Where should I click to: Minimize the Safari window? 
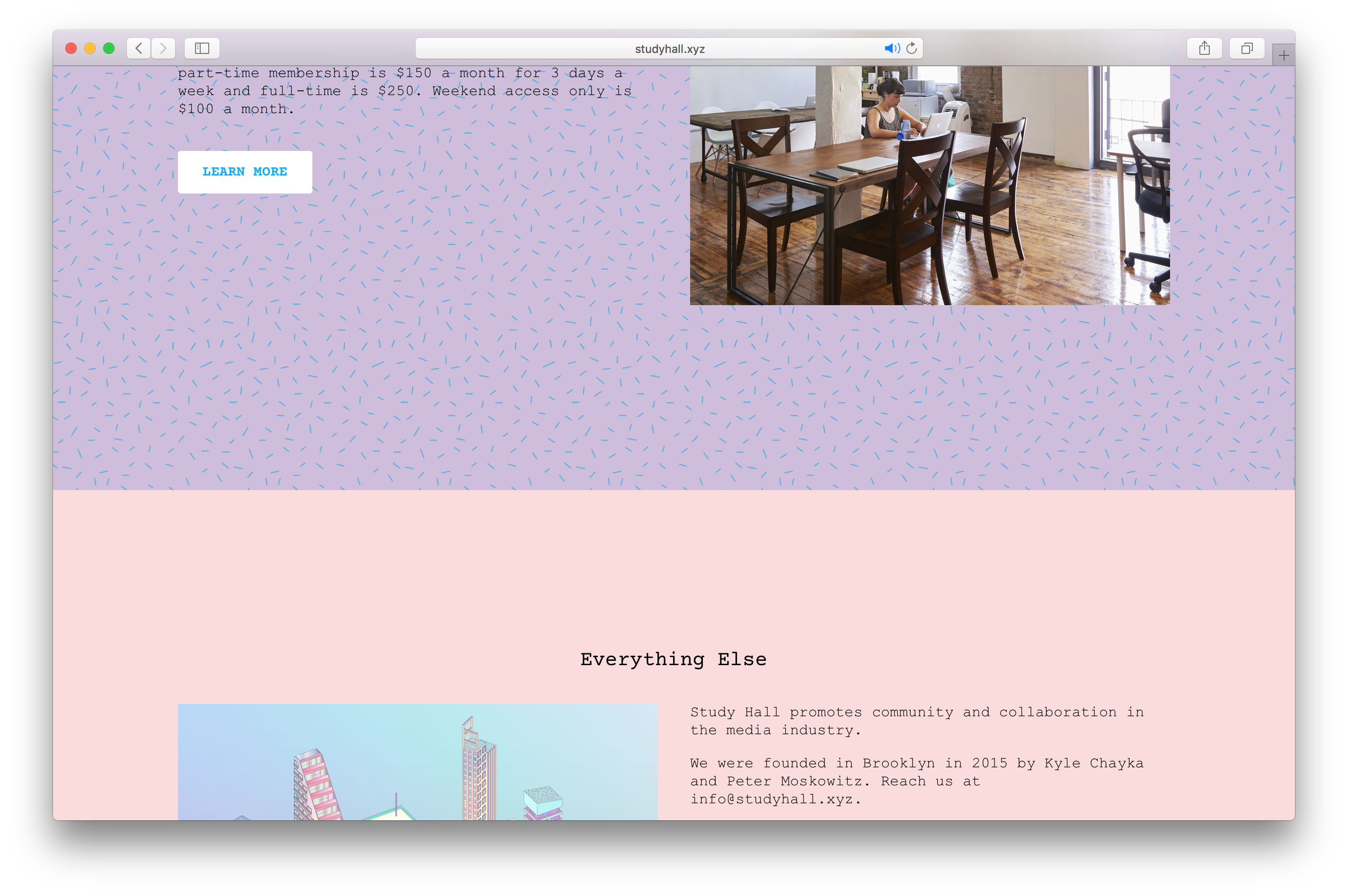pyautogui.click(x=90, y=49)
